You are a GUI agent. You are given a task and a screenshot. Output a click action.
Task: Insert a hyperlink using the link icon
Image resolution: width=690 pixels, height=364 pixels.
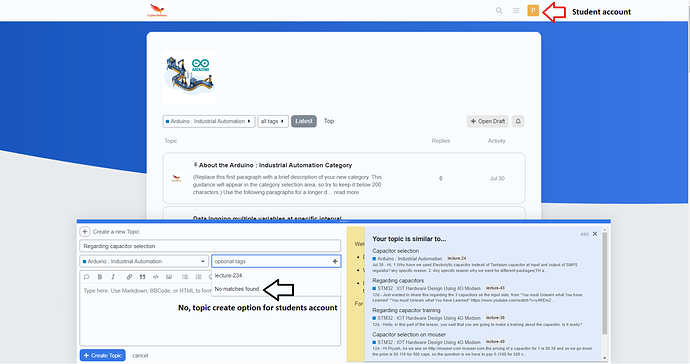(129, 277)
